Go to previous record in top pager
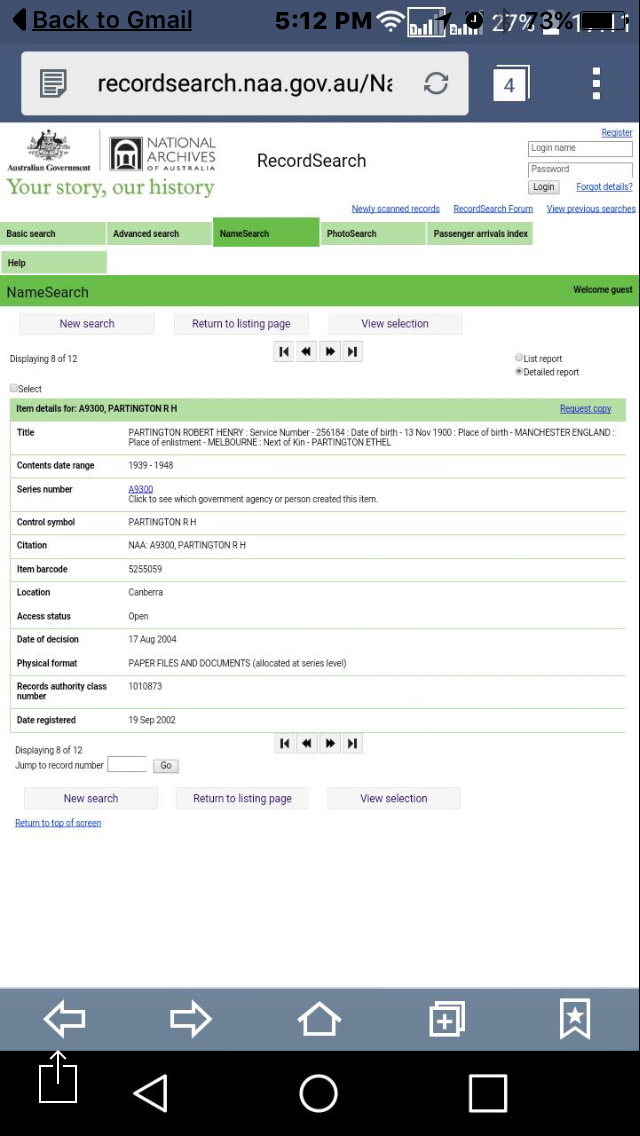The width and height of the screenshot is (640, 1136). click(307, 351)
